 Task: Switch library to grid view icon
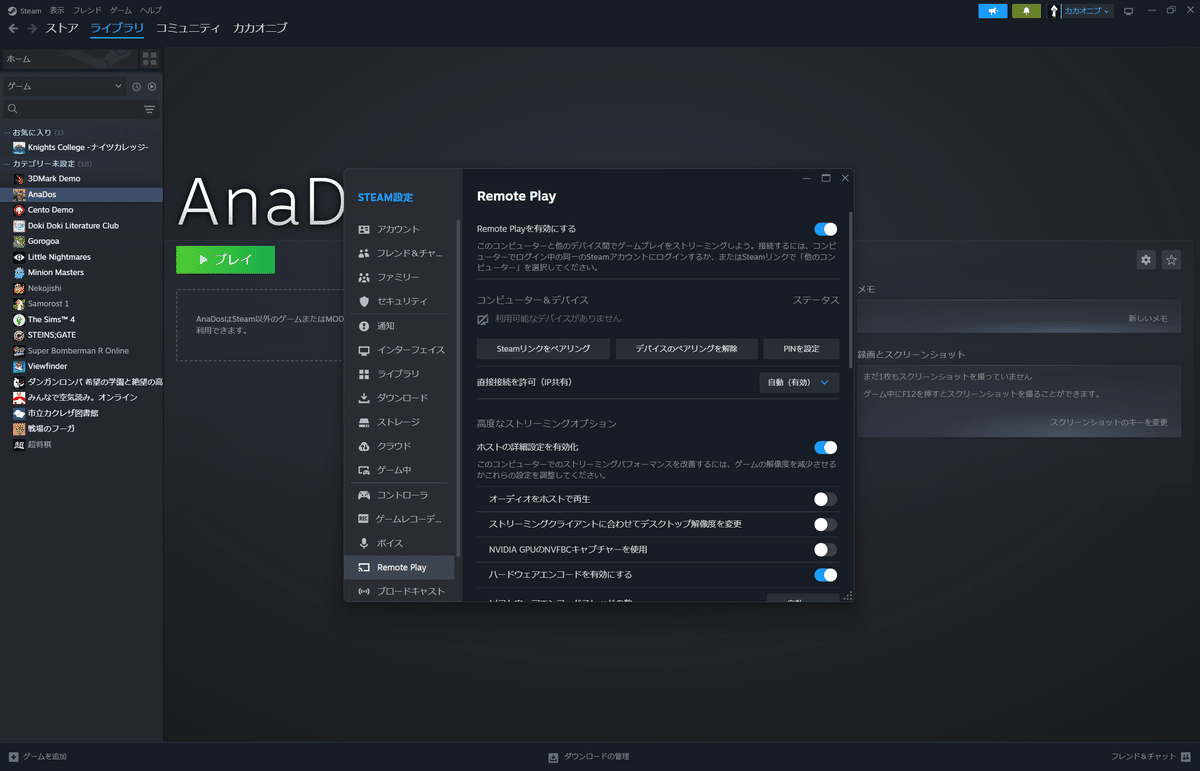click(150, 59)
